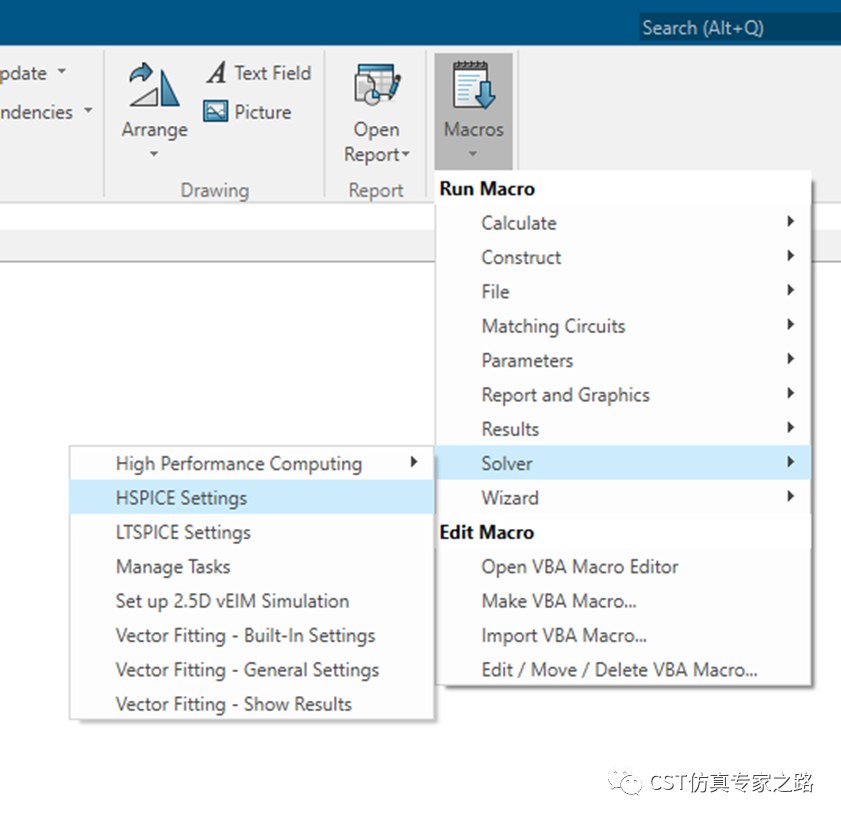Click the Macros ribbon icon
841x820 pixels.
click(474, 86)
